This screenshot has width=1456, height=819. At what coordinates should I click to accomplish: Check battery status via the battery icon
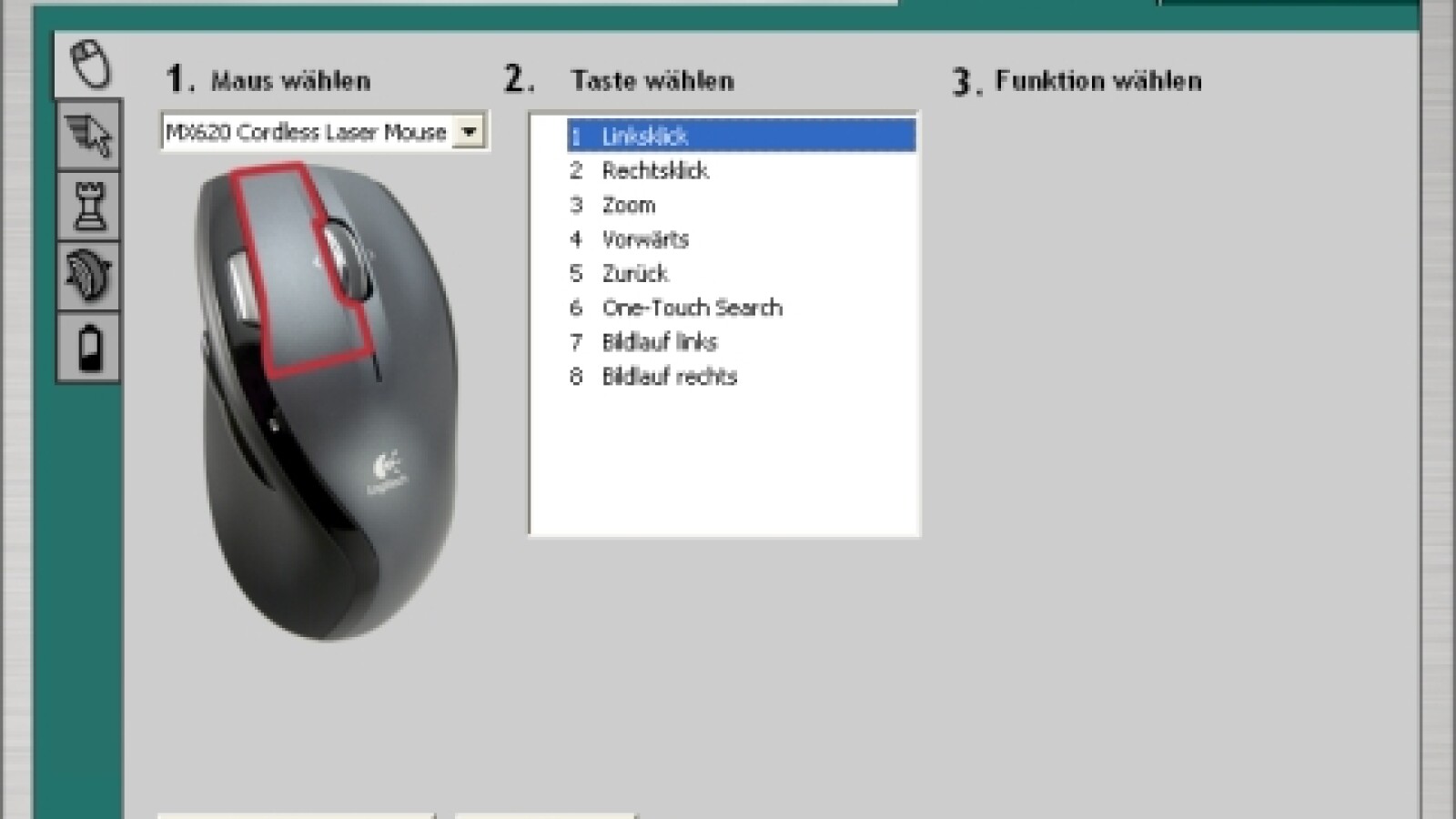(92, 349)
